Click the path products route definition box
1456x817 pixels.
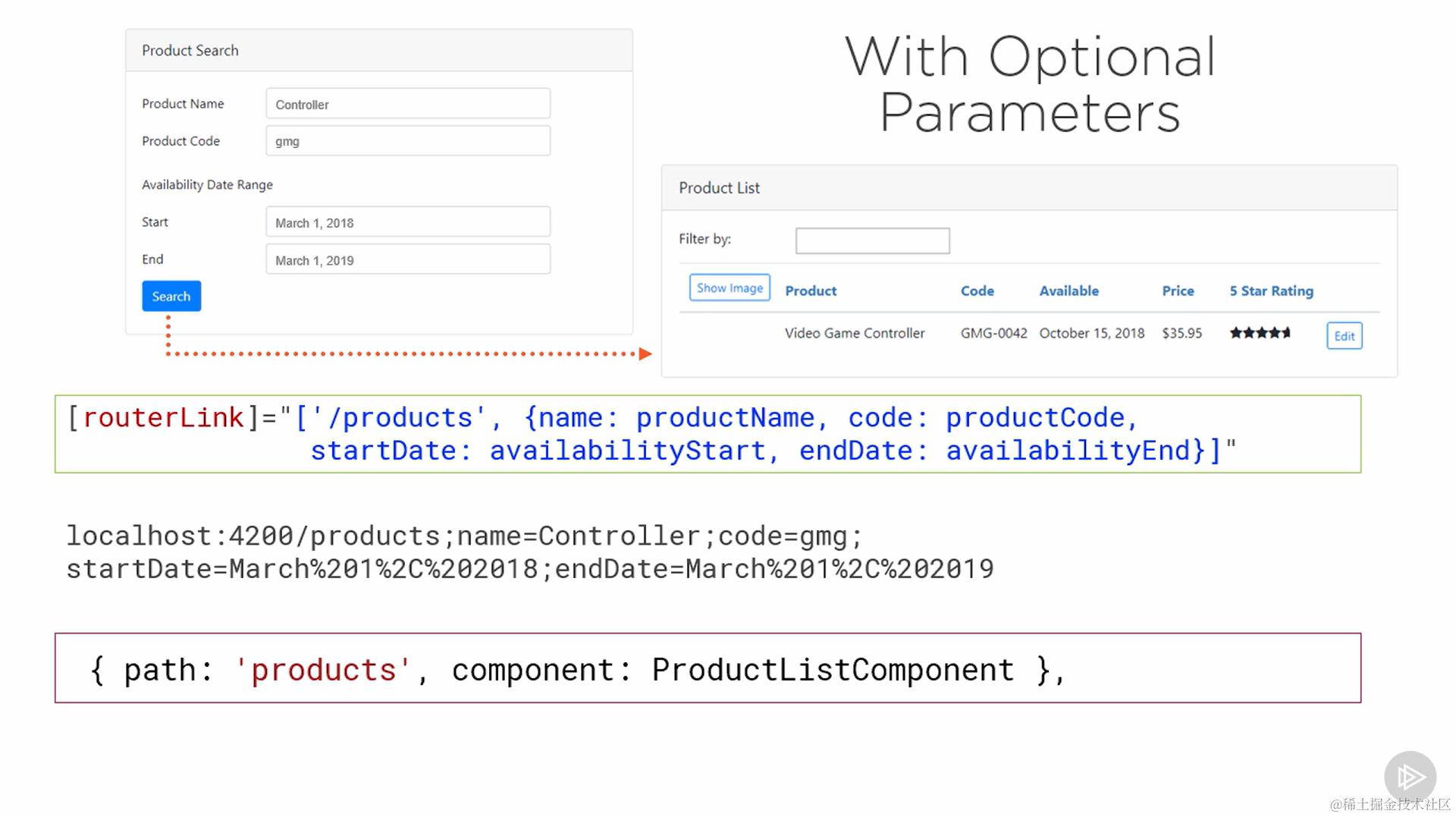(x=708, y=668)
